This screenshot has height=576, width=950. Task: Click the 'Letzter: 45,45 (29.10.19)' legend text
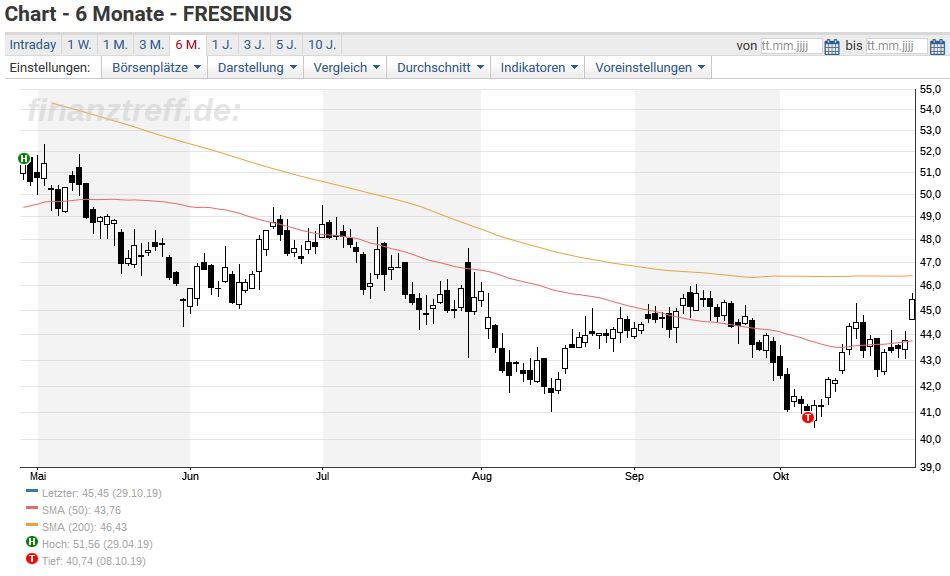[102, 494]
